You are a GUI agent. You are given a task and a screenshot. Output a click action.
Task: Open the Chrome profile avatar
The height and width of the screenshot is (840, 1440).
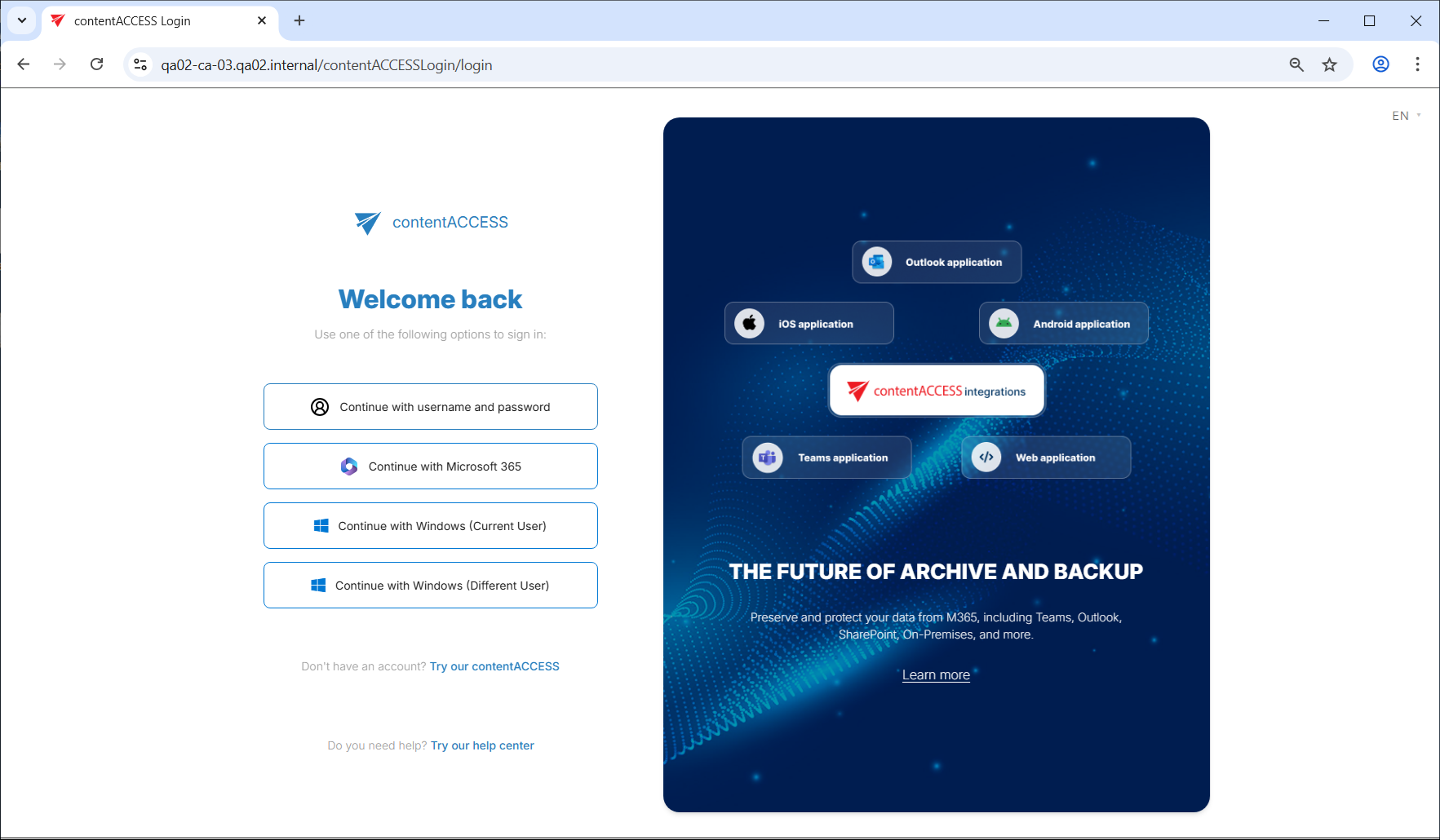click(x=1380, y=64)
